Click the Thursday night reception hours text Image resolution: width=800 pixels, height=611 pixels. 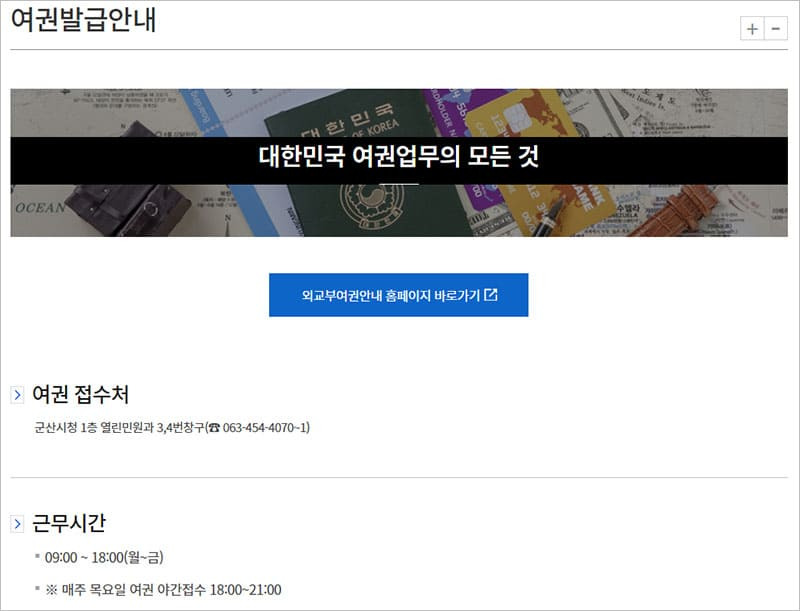coord(165,588)
